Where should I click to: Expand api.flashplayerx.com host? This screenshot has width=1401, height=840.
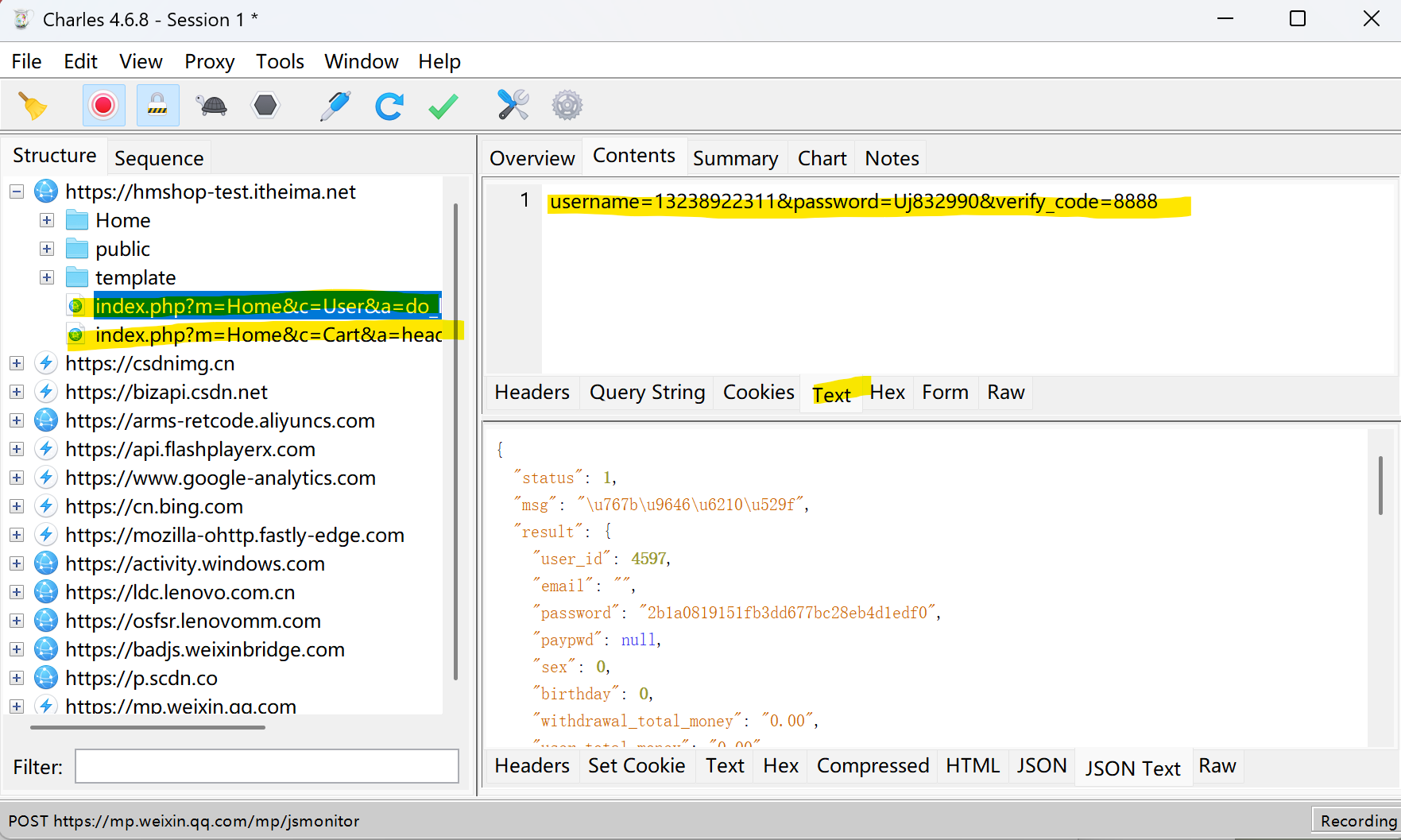click(x=17, y=449)
